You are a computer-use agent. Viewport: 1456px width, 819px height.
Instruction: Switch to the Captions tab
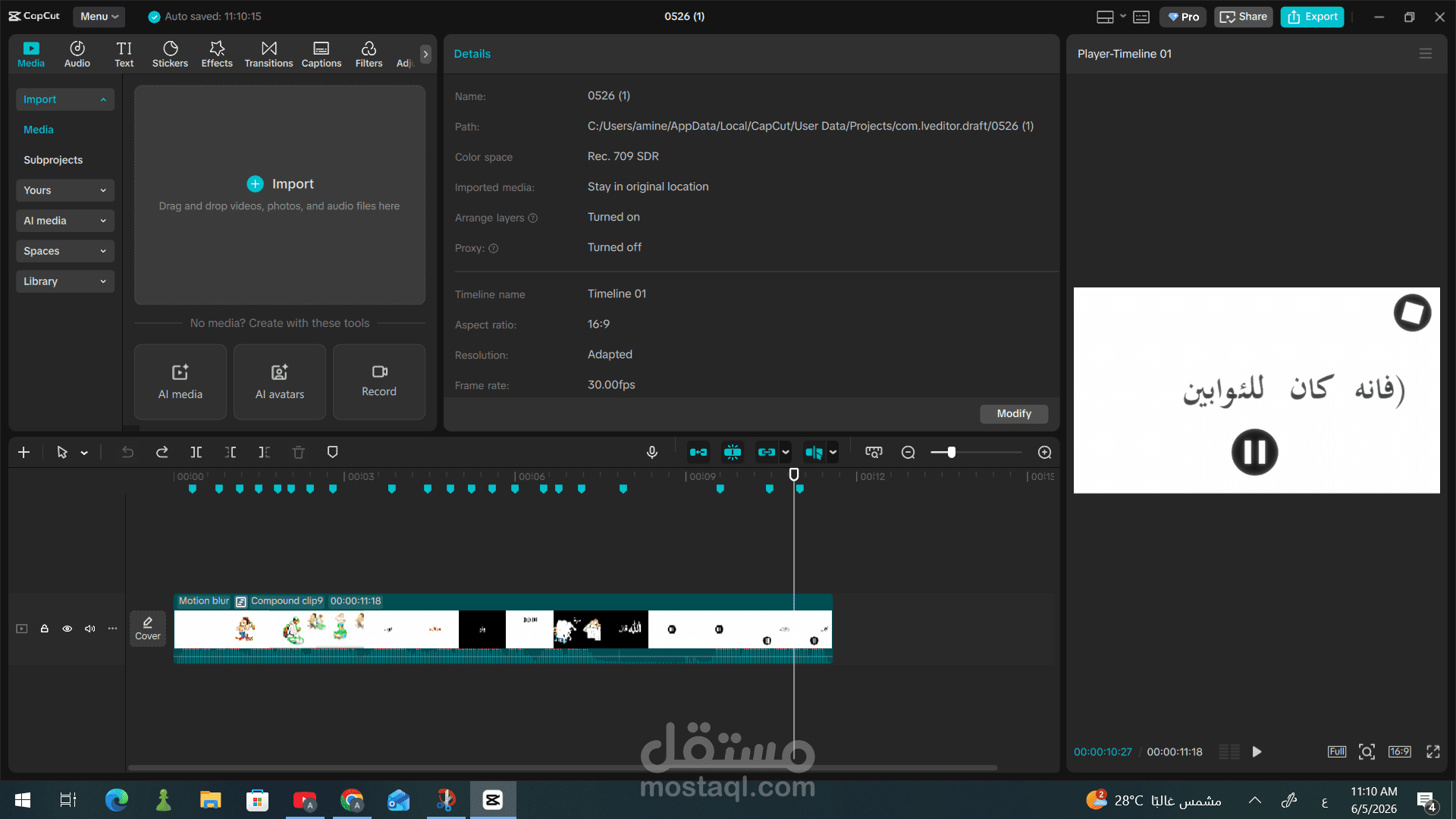pos(322,54)
